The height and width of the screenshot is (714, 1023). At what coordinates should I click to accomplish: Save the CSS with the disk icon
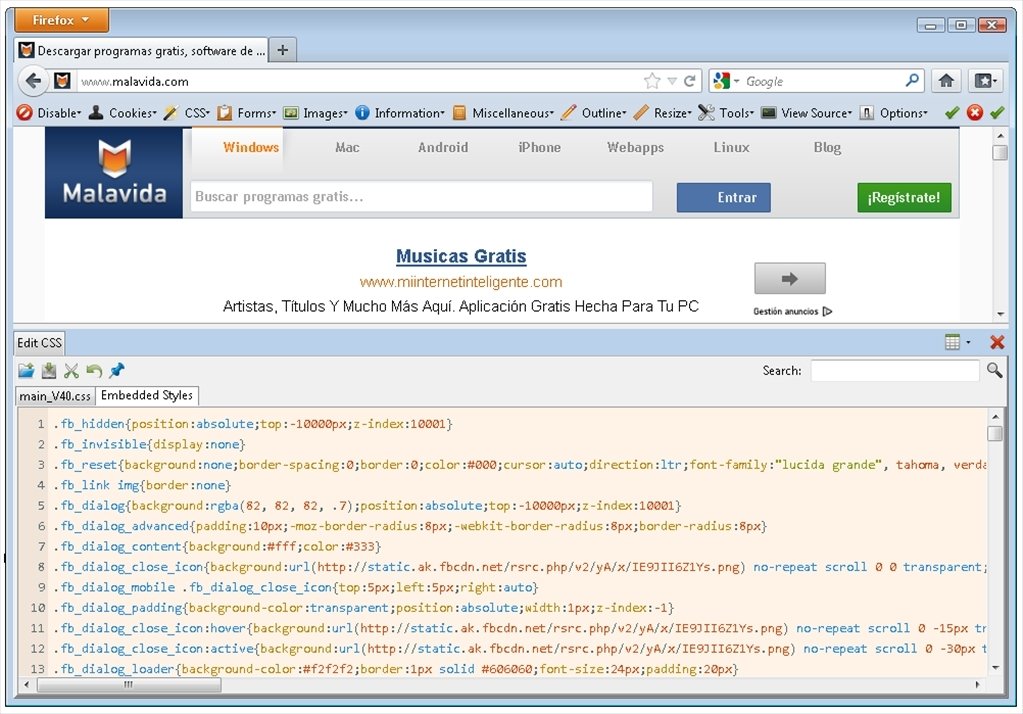(49, 371)
